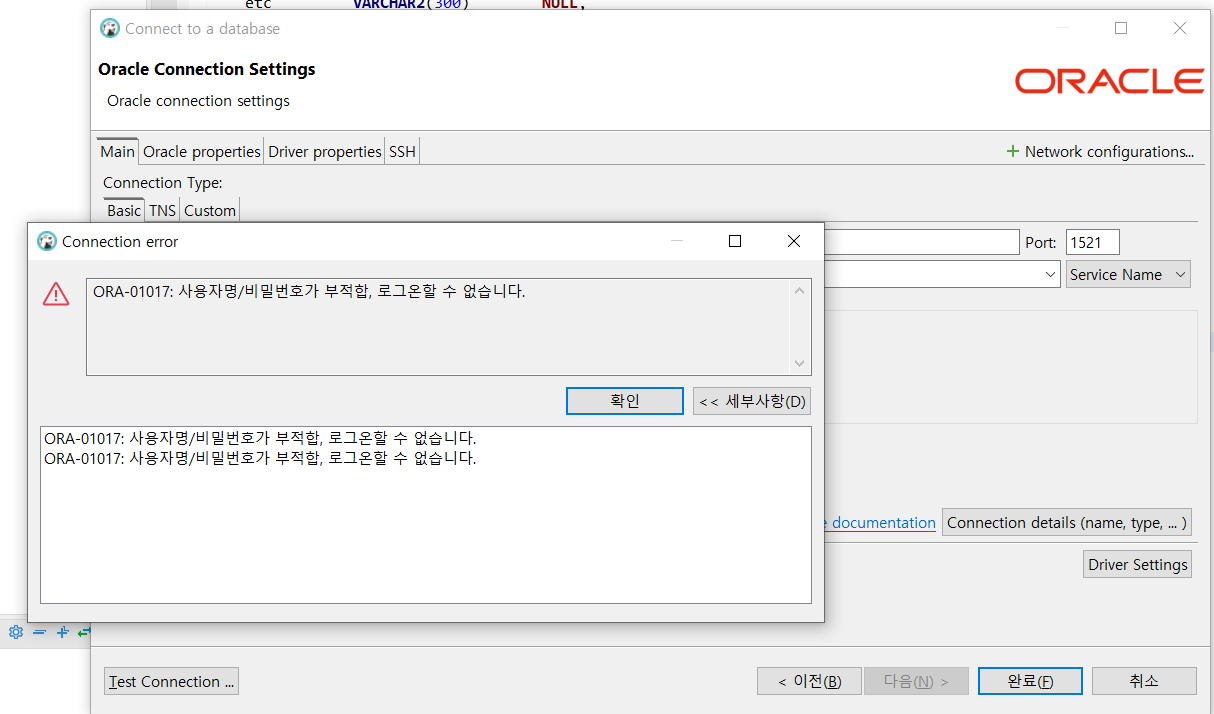Click the red warning triangle icon
This screenshot has width=1214, height=714.
pos(56,294)
